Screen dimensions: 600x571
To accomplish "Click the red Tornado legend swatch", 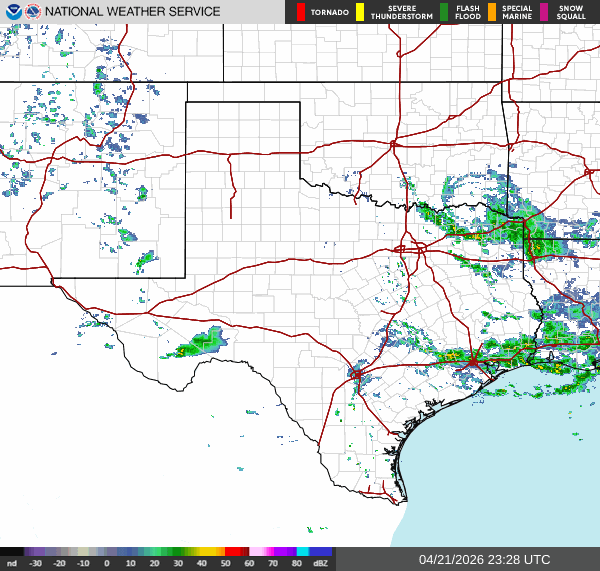I will pyautogui.click(x=301, y=12).
